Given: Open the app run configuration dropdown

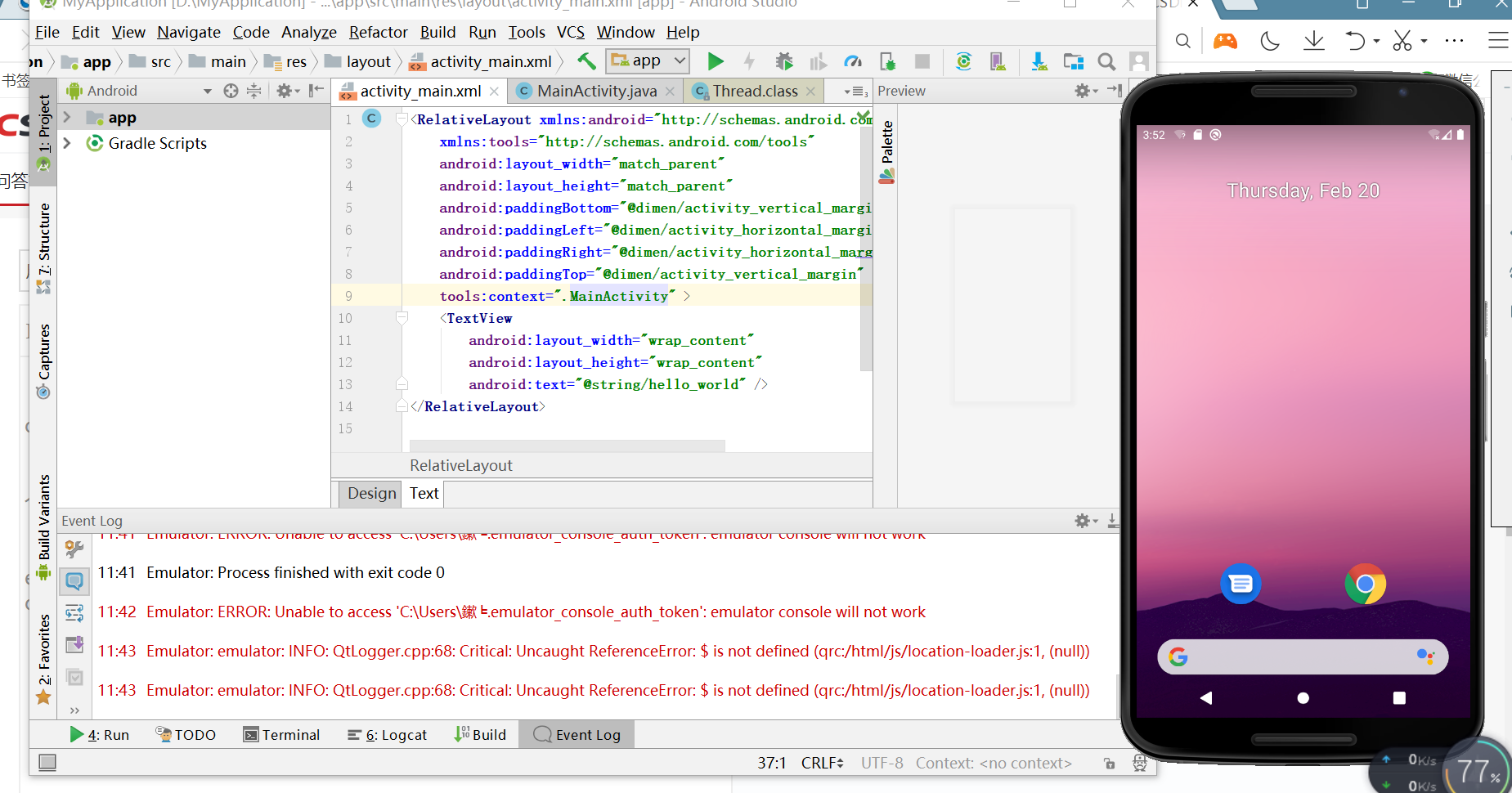Looking at the screenshot, I should click(x=648, y=61).
